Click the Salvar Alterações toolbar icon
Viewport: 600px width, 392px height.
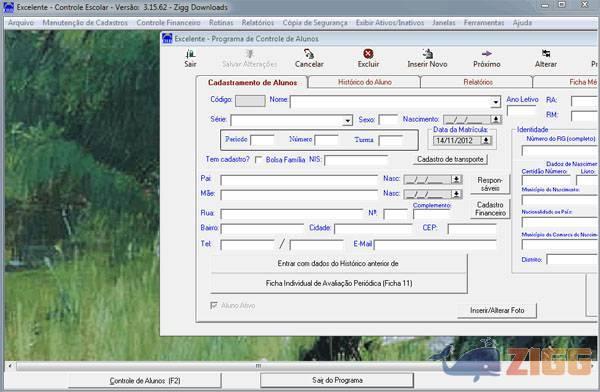coord(249,54)
